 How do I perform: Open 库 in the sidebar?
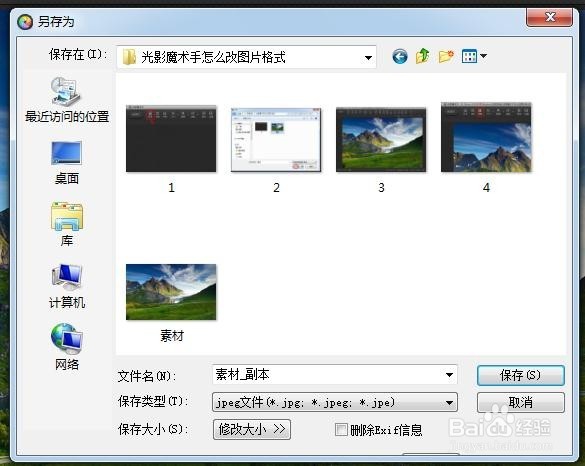pos(67,224)
